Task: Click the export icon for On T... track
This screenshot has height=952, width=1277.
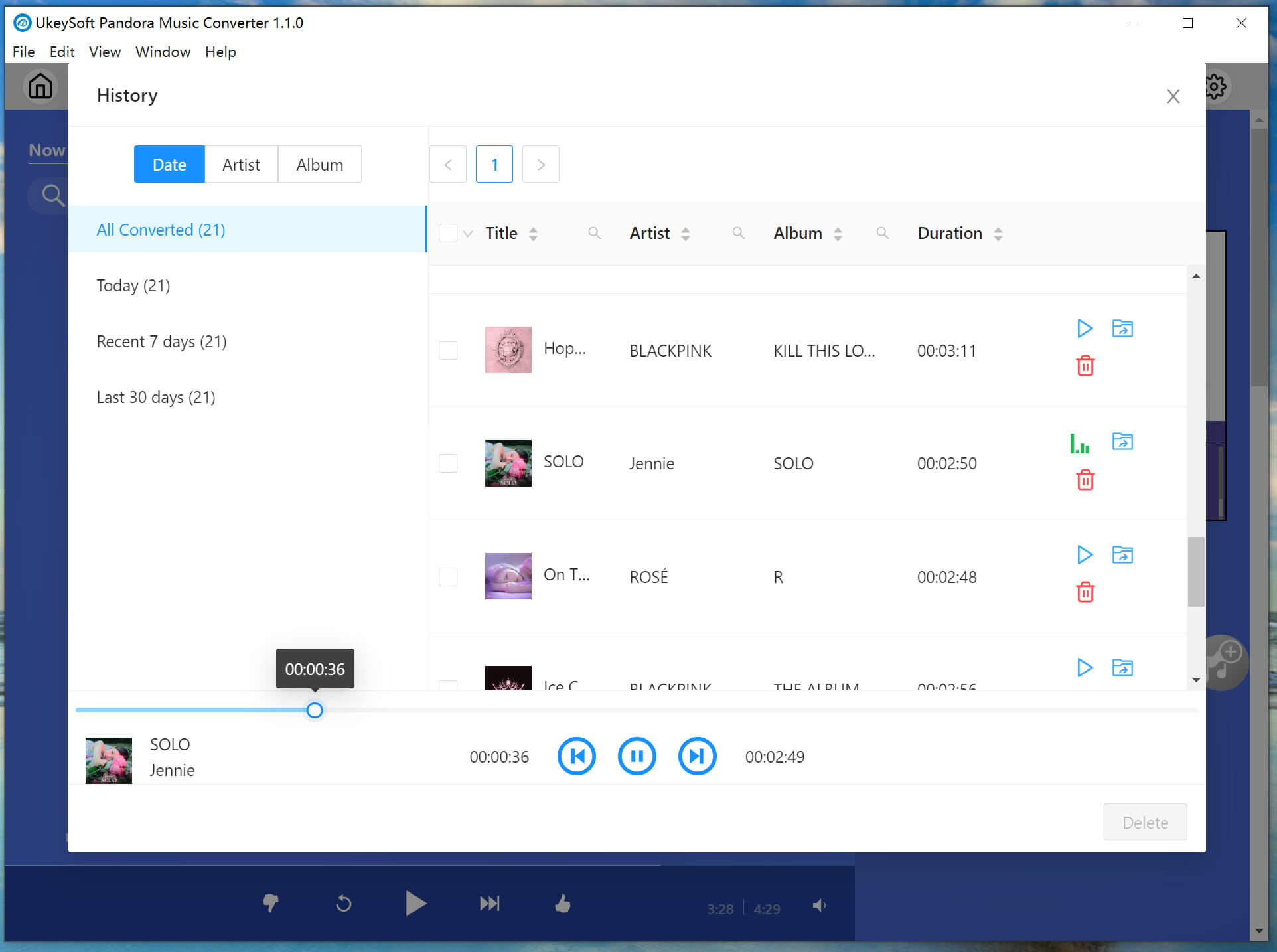Action: (x=1122, y=555)
